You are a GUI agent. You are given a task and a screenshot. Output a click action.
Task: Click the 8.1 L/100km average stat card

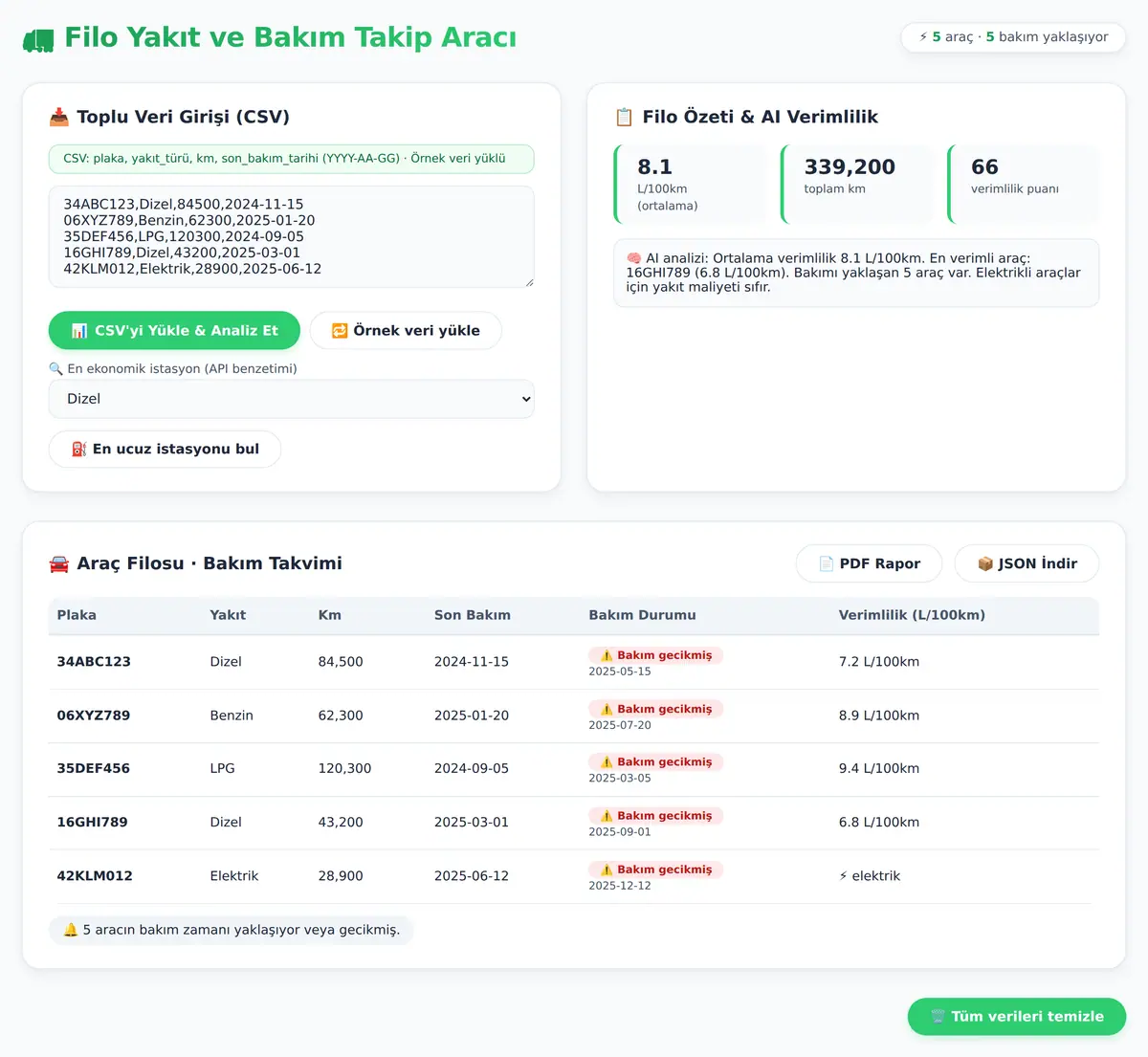pyautogui.click(x=690, y=185)
